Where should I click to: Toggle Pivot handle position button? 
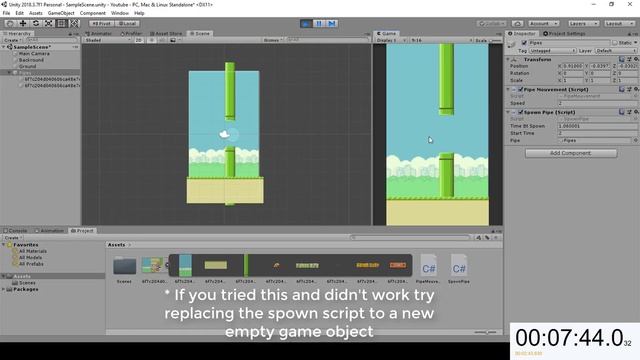point(101,24)
